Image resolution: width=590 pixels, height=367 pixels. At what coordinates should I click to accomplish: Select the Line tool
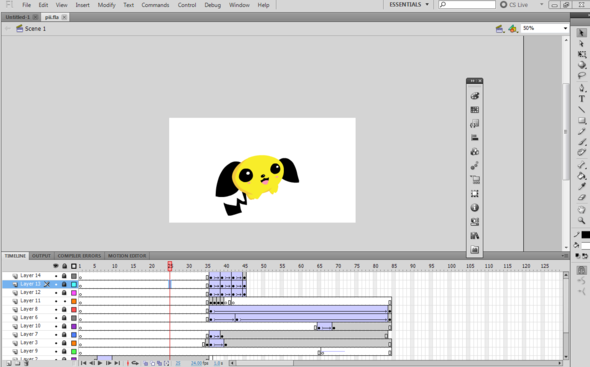click(581, 110)
